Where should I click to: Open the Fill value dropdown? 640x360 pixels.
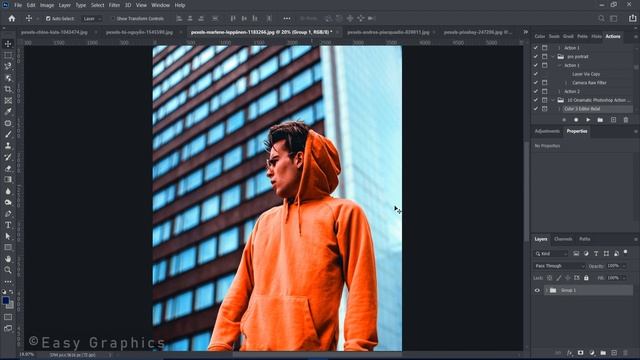click(624, 278)
